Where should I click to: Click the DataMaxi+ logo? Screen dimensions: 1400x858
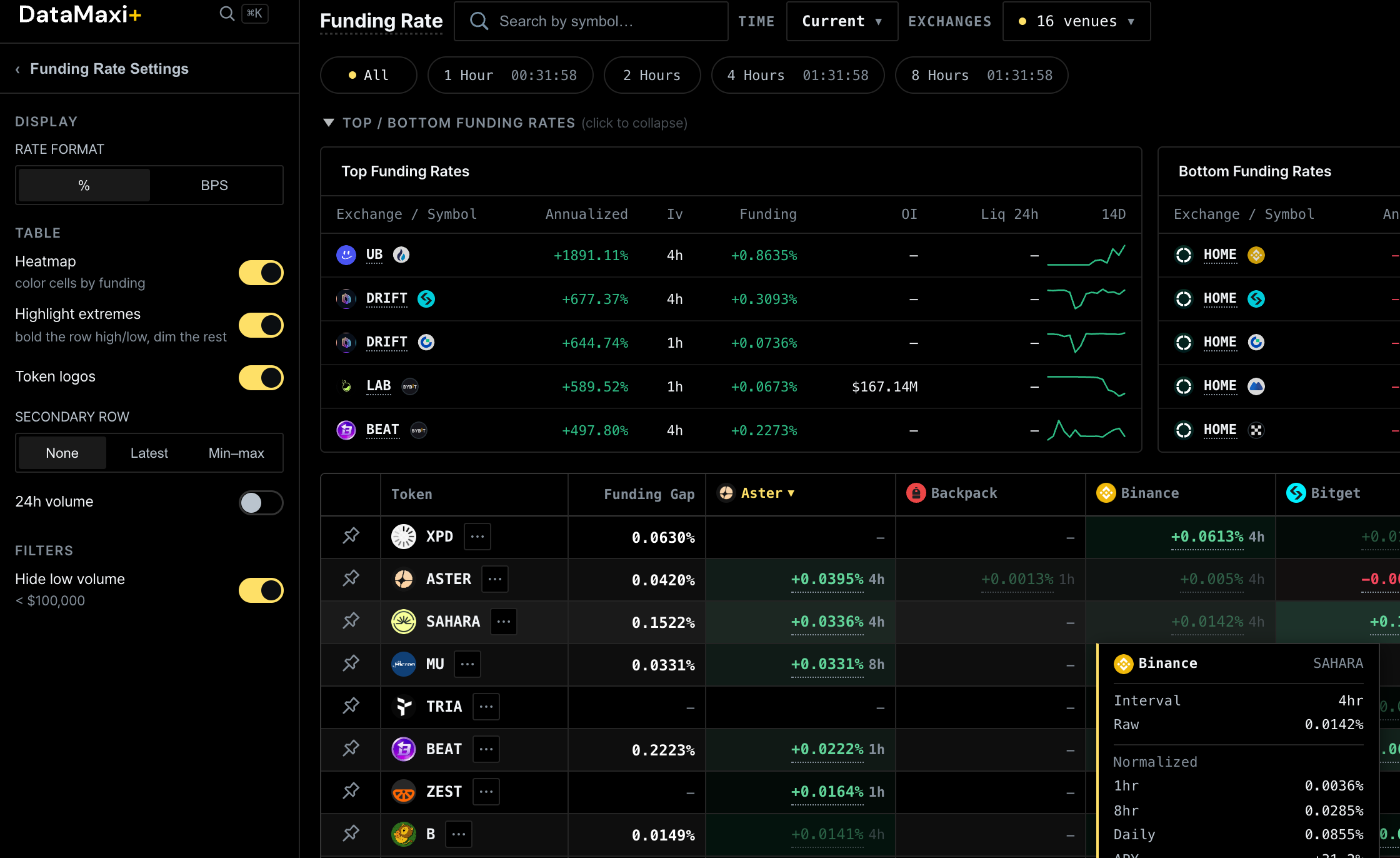coord(80,14)
